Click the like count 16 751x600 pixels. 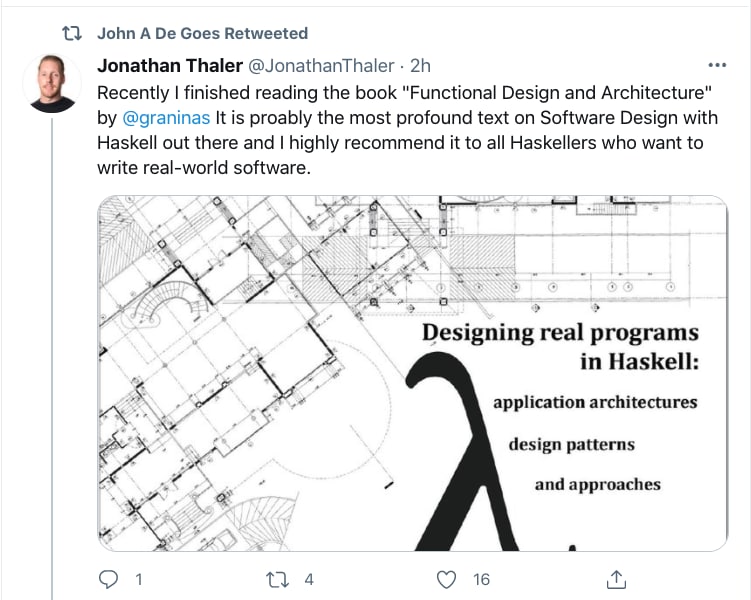pyautogui.click(x=481, y=579)
